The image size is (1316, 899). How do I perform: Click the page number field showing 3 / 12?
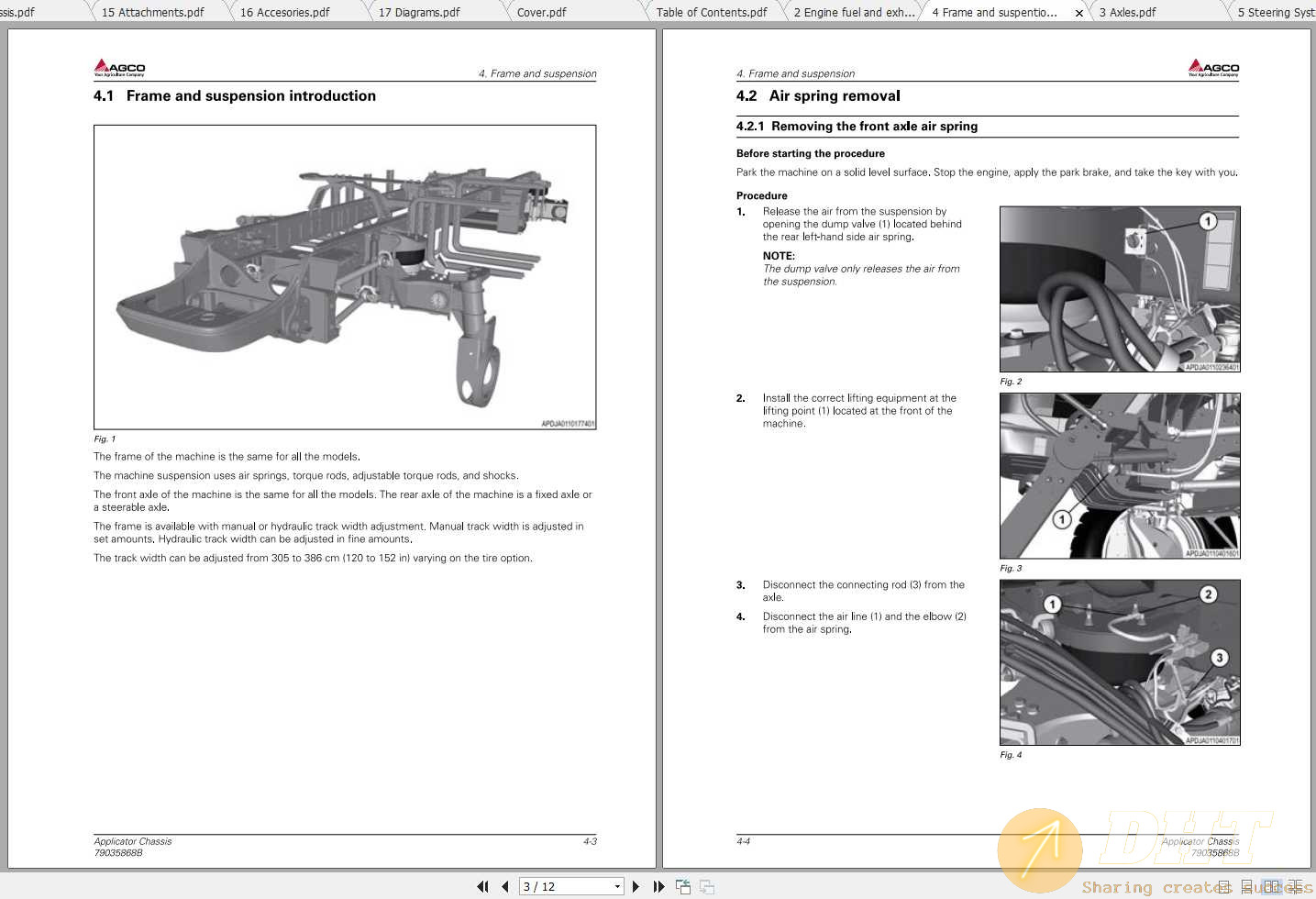[564, 886]
